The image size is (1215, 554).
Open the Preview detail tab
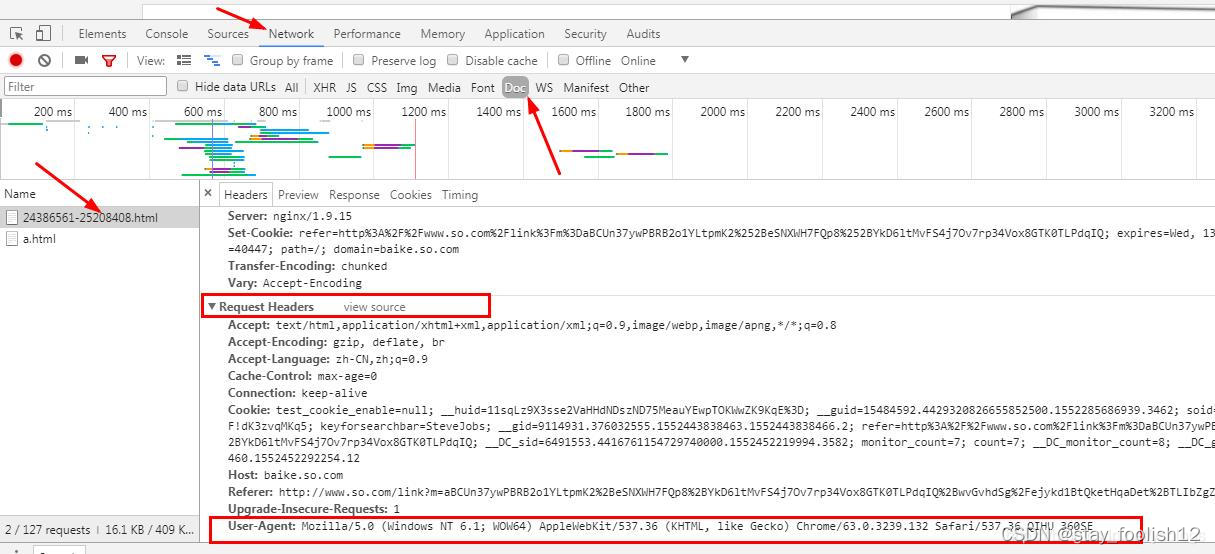click(298, 195)
